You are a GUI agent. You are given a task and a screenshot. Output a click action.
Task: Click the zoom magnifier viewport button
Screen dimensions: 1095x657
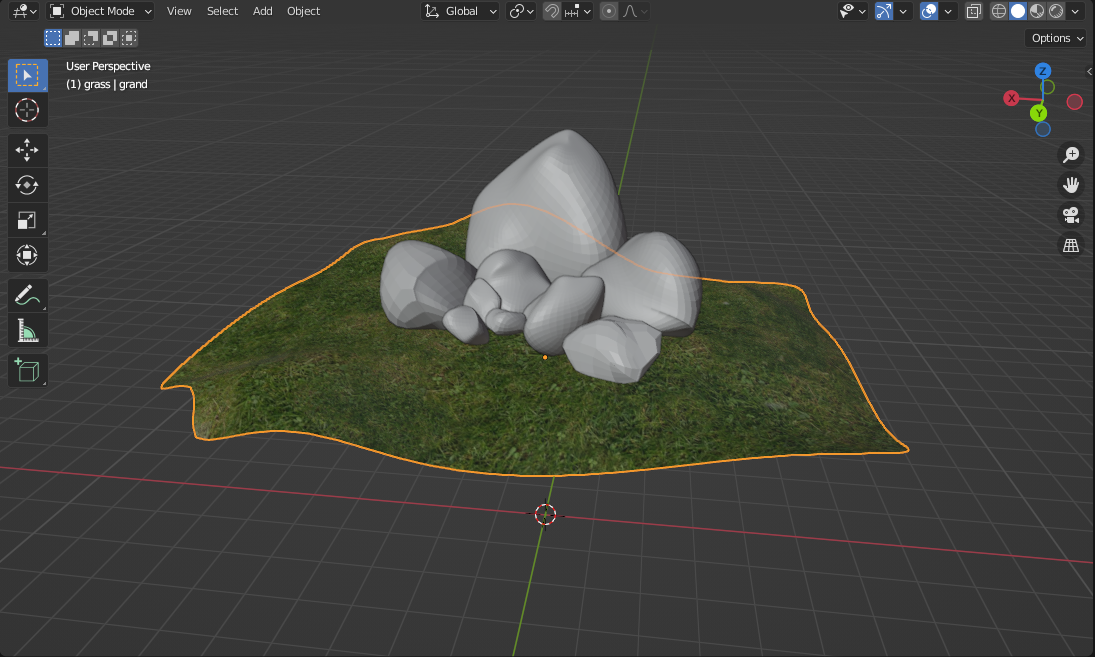1071,154
